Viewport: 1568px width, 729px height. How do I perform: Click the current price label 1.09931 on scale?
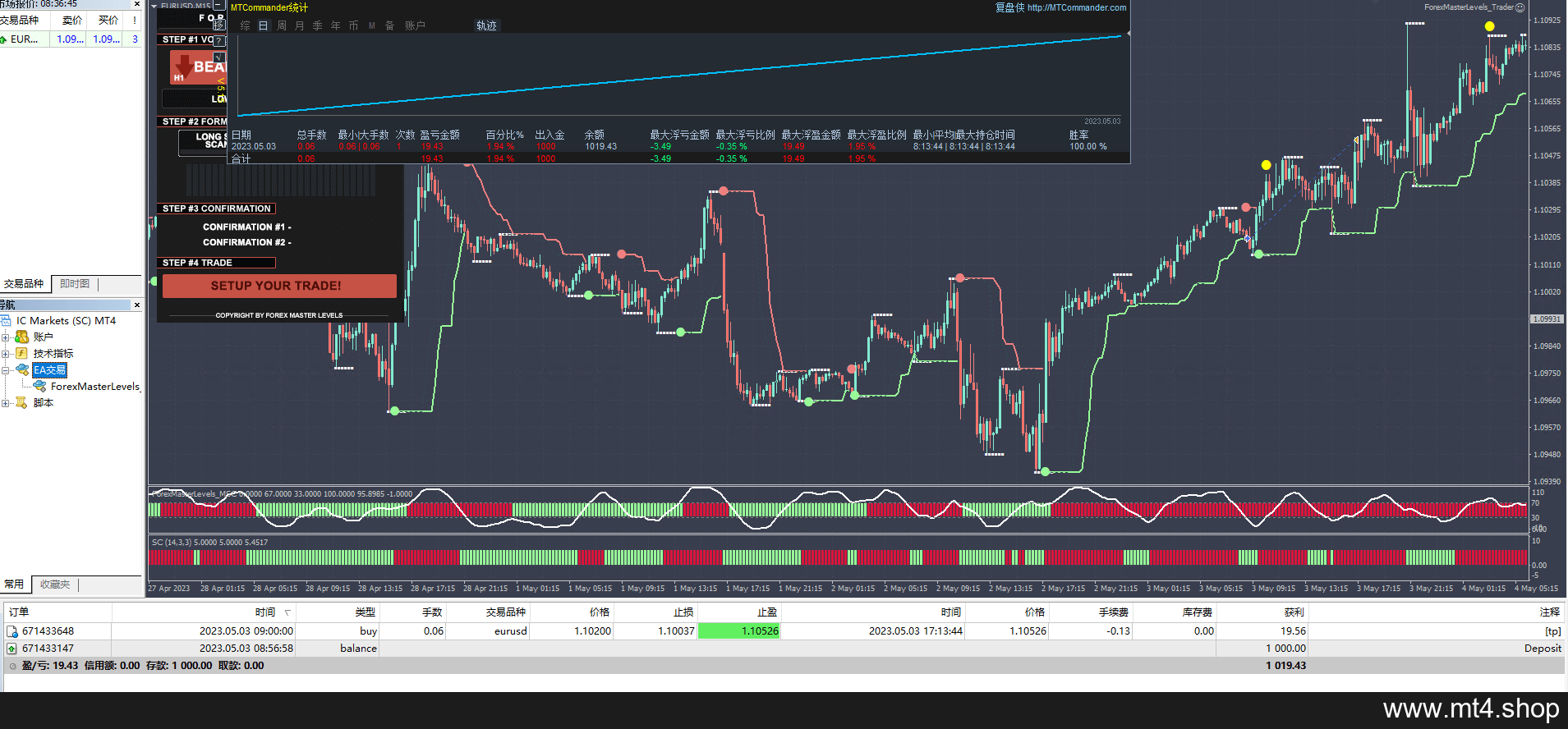tap(1547, 319)
